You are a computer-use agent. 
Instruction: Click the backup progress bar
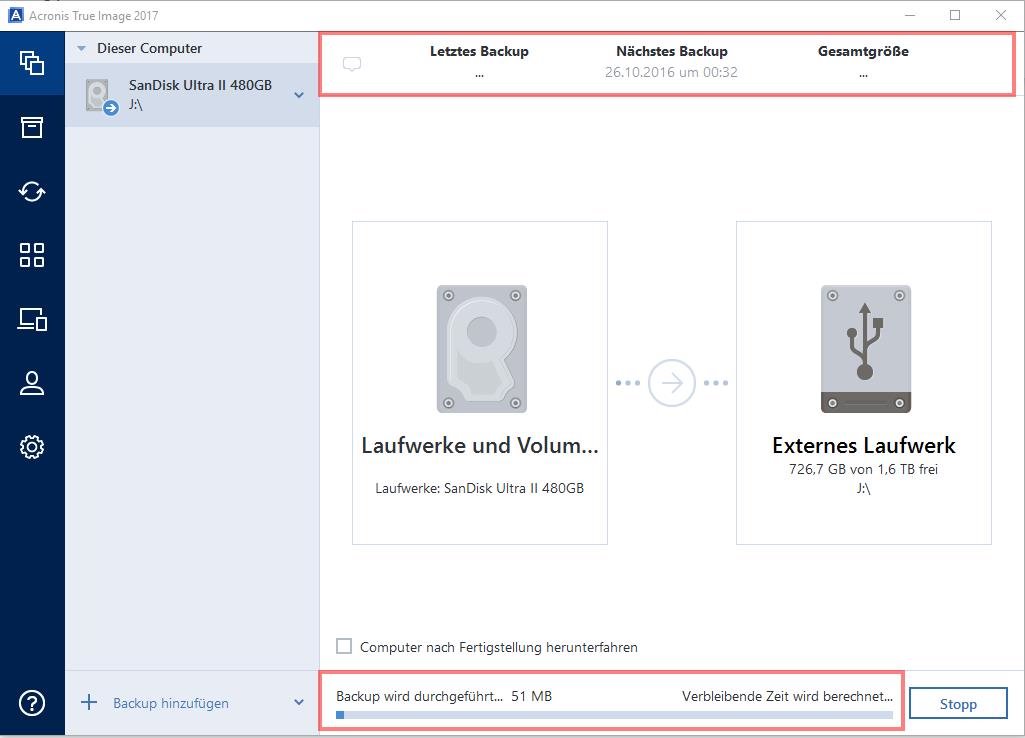(x=614, y=715)
